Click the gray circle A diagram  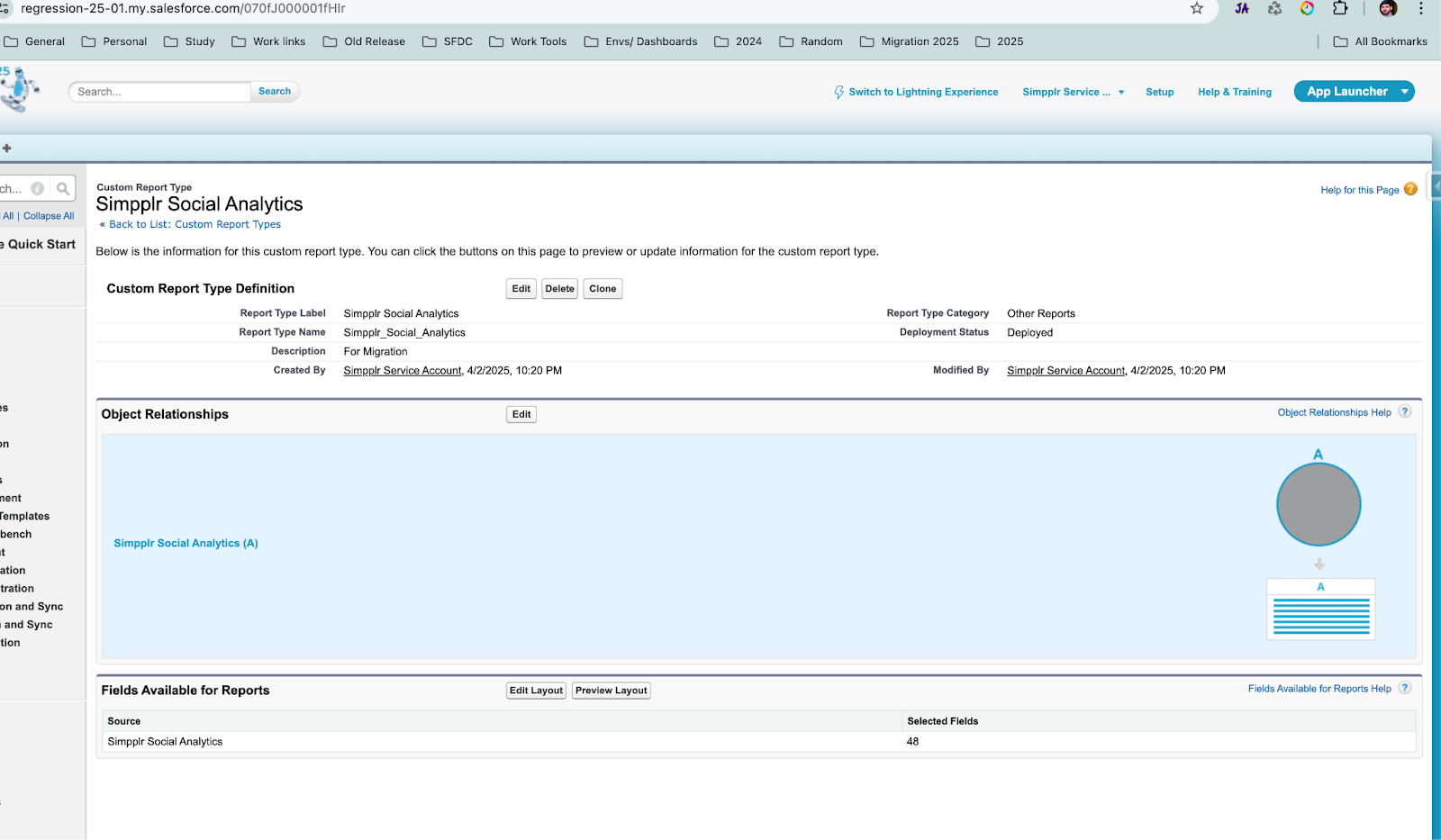tap(1319, 504)
